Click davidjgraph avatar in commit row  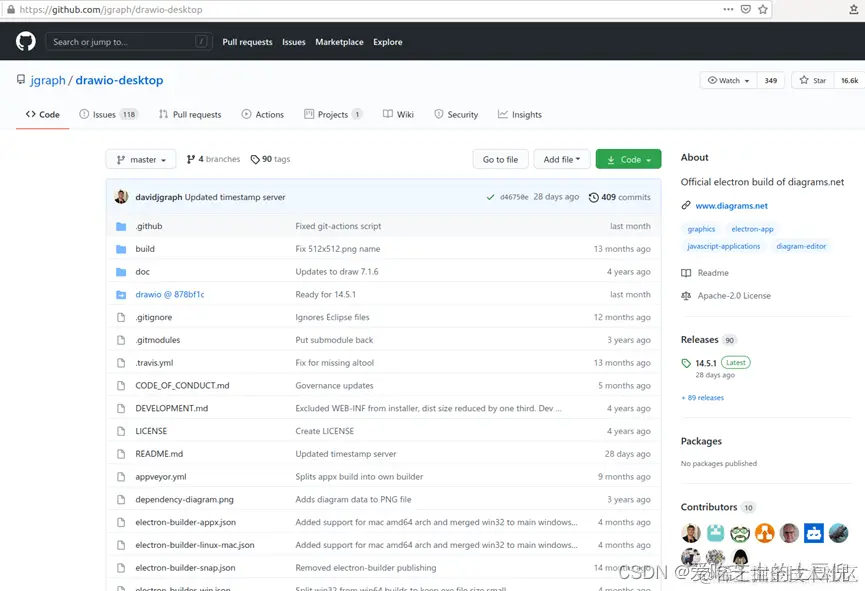(x=121, y=196)
